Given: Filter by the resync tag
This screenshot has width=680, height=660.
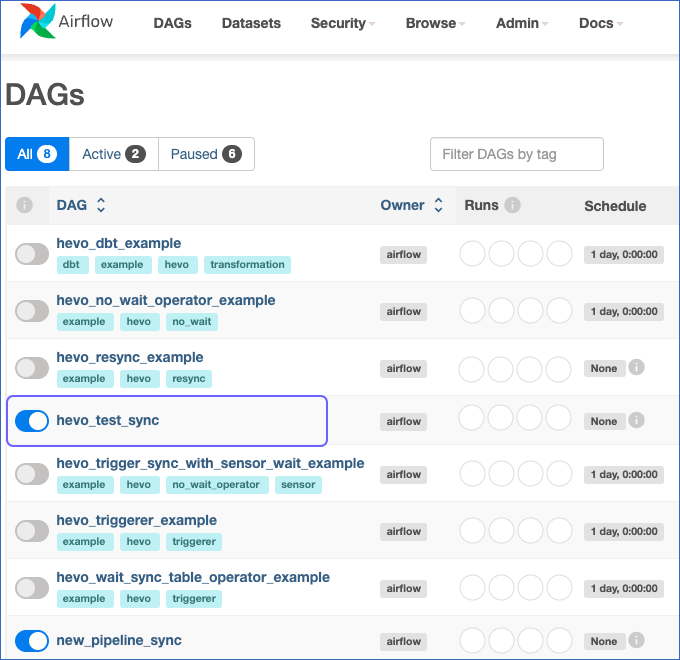Looking at the screenshot, I should coord(189,379).
